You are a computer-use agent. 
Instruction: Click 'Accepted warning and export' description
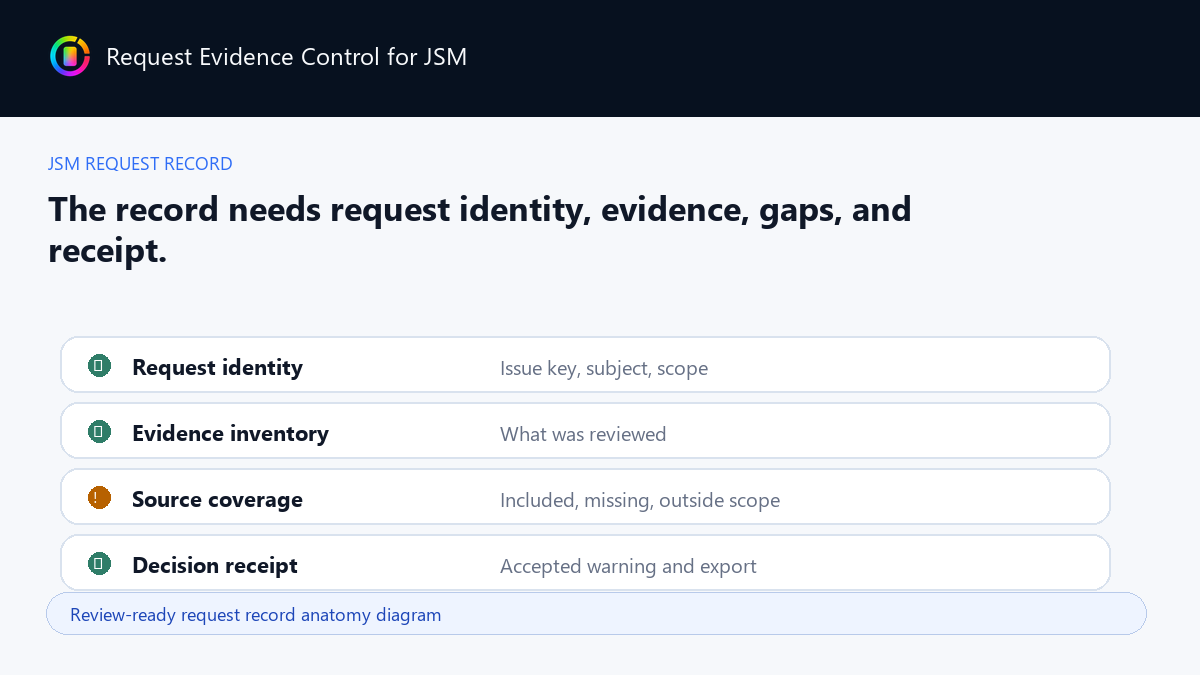click(628, 566)
